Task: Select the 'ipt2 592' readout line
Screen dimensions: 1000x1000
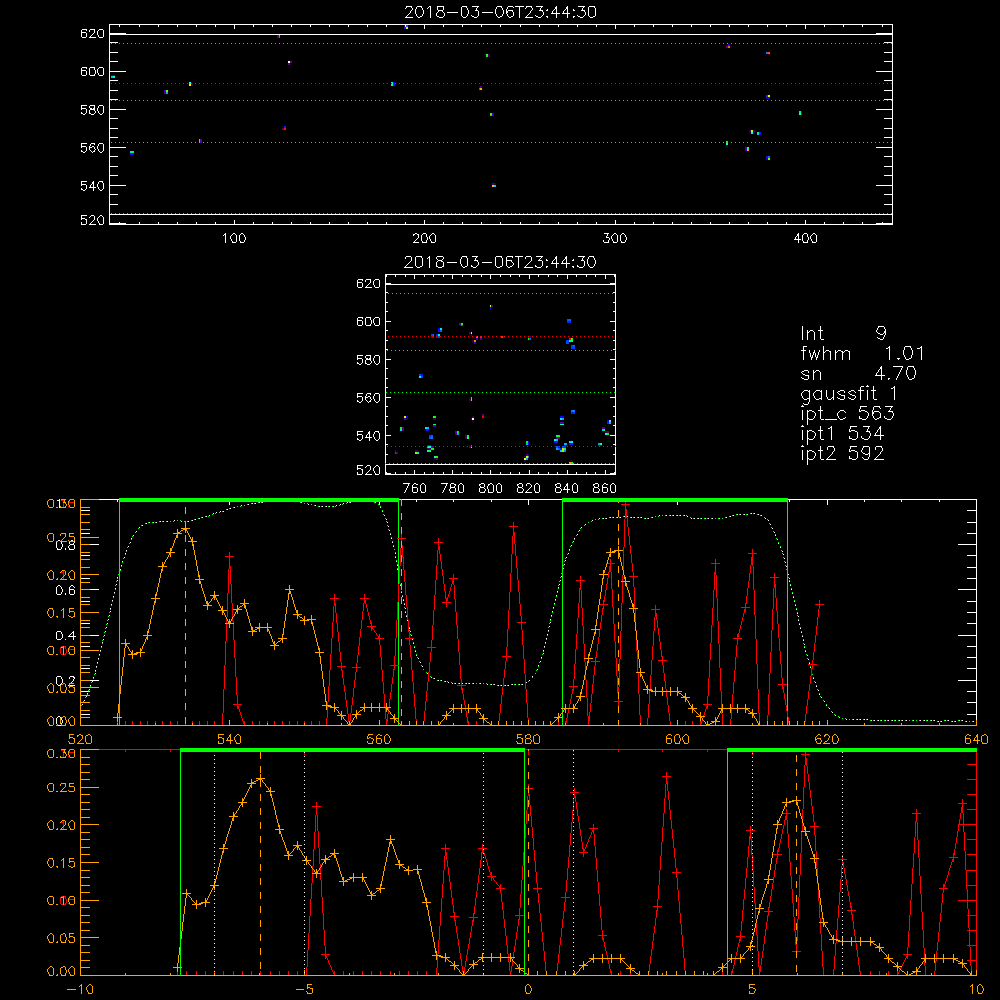Action: click(842, 453)
